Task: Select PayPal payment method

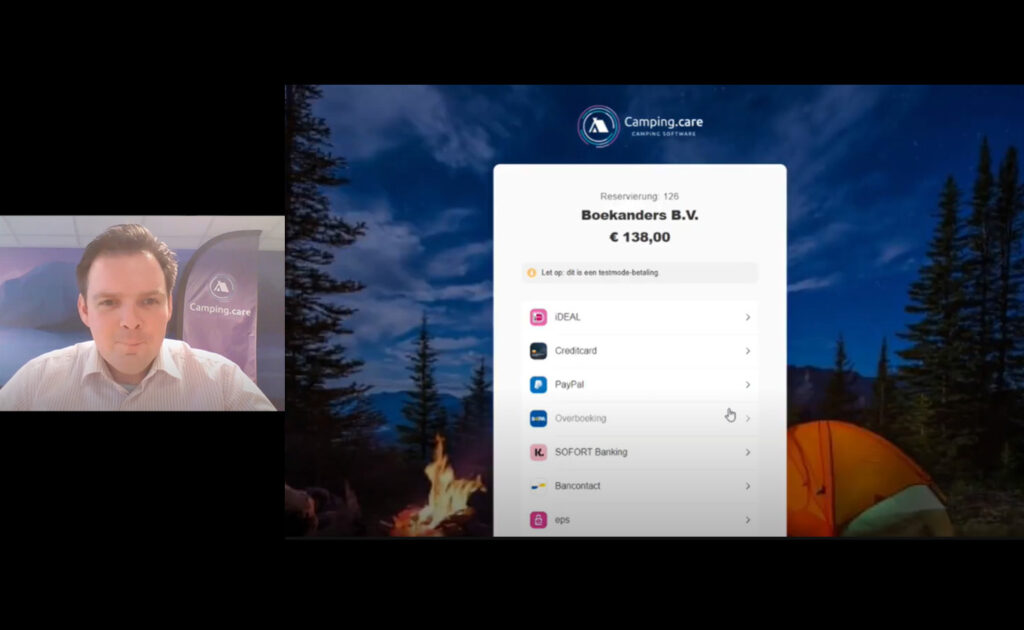Action: (640, 385)
